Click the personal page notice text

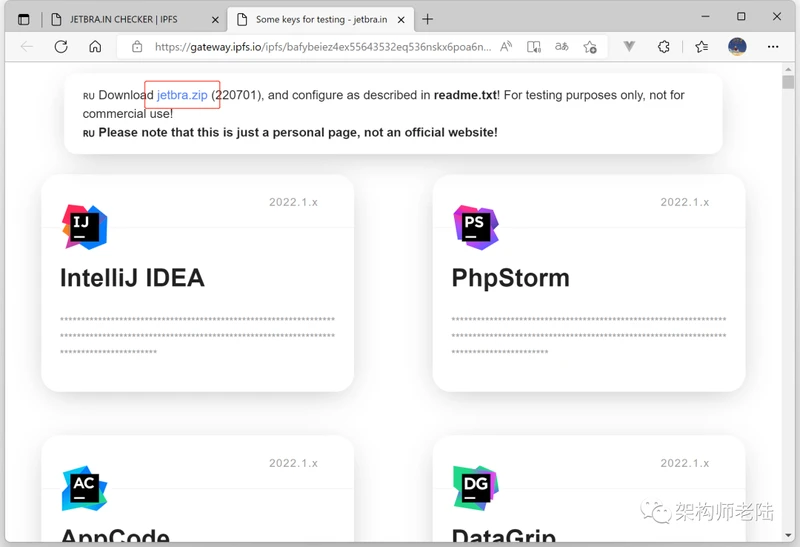tap(298, 133)
